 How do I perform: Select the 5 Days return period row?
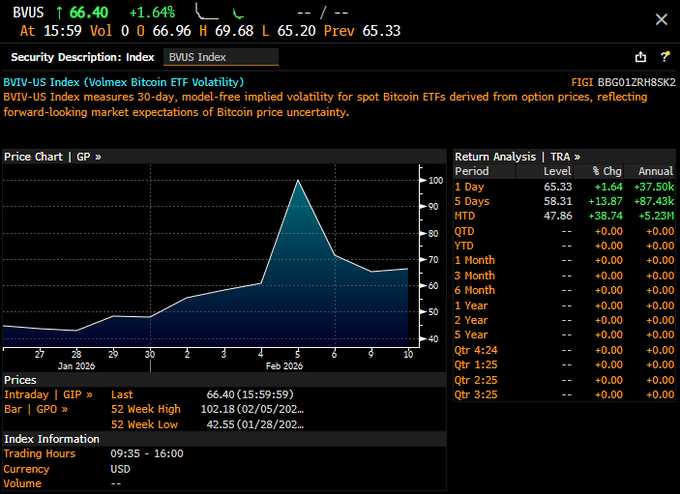473,201
